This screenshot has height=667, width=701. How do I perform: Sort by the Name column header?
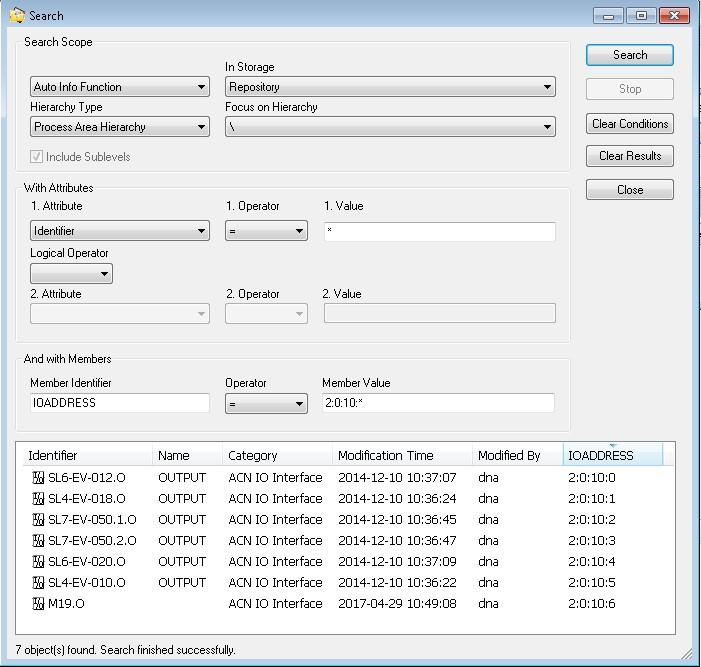point(187,455)
